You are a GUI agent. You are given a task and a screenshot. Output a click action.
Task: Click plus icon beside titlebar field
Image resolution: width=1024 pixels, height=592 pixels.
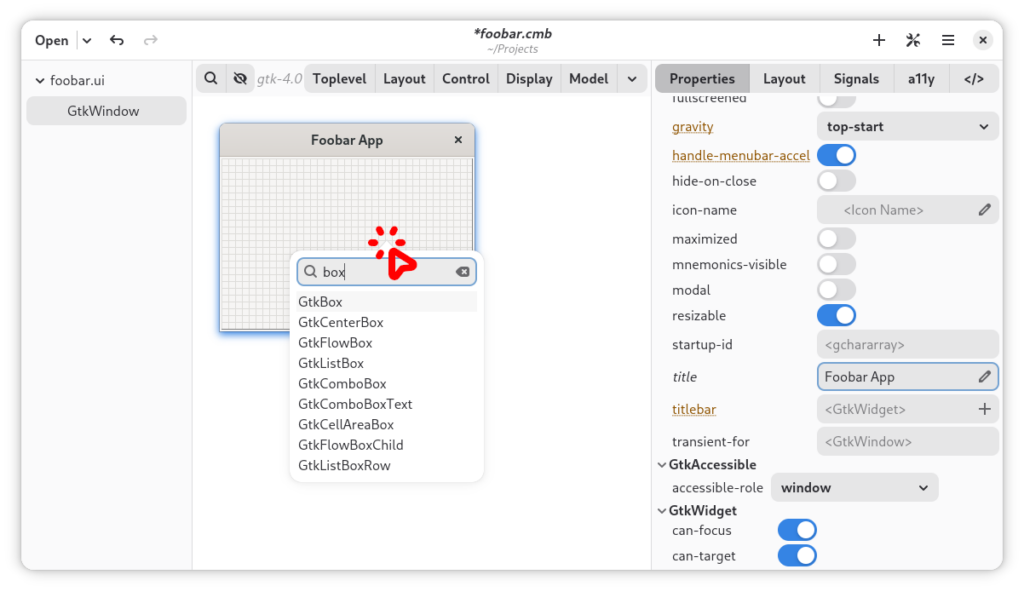tap(984, 409)
